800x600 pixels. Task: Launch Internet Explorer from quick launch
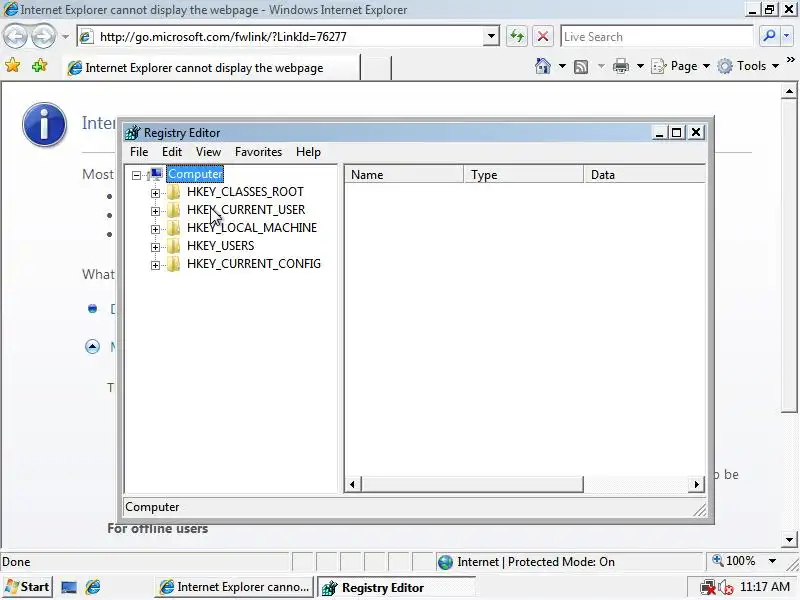click(x=93, y=587)
